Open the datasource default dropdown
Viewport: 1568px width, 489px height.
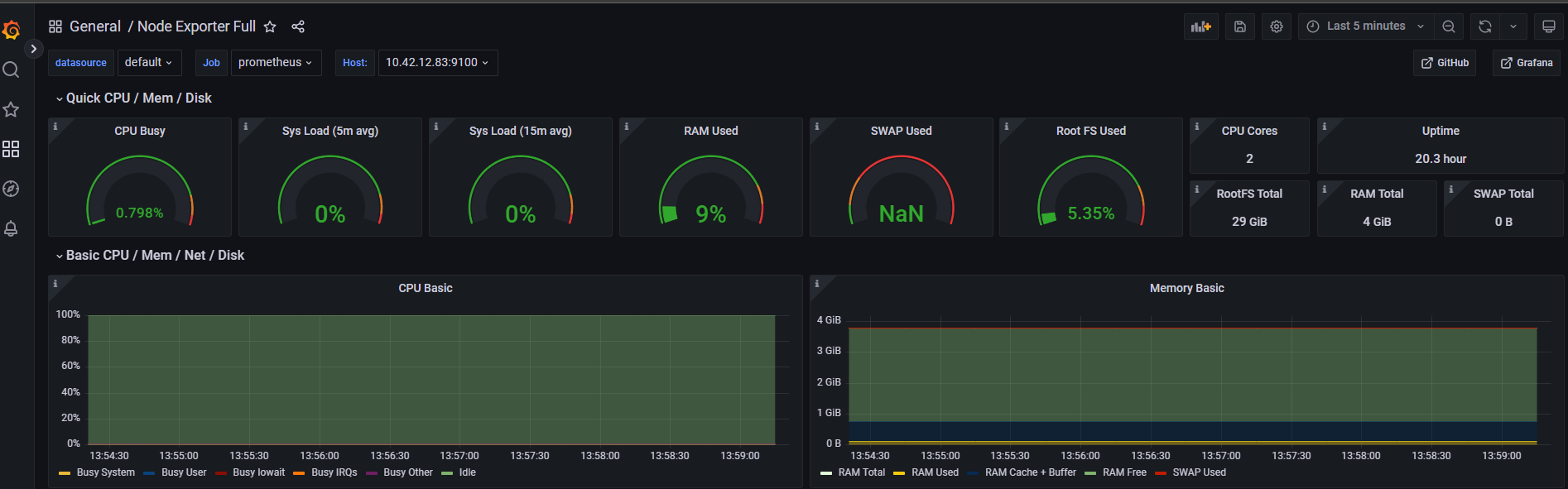coord(149,62)
